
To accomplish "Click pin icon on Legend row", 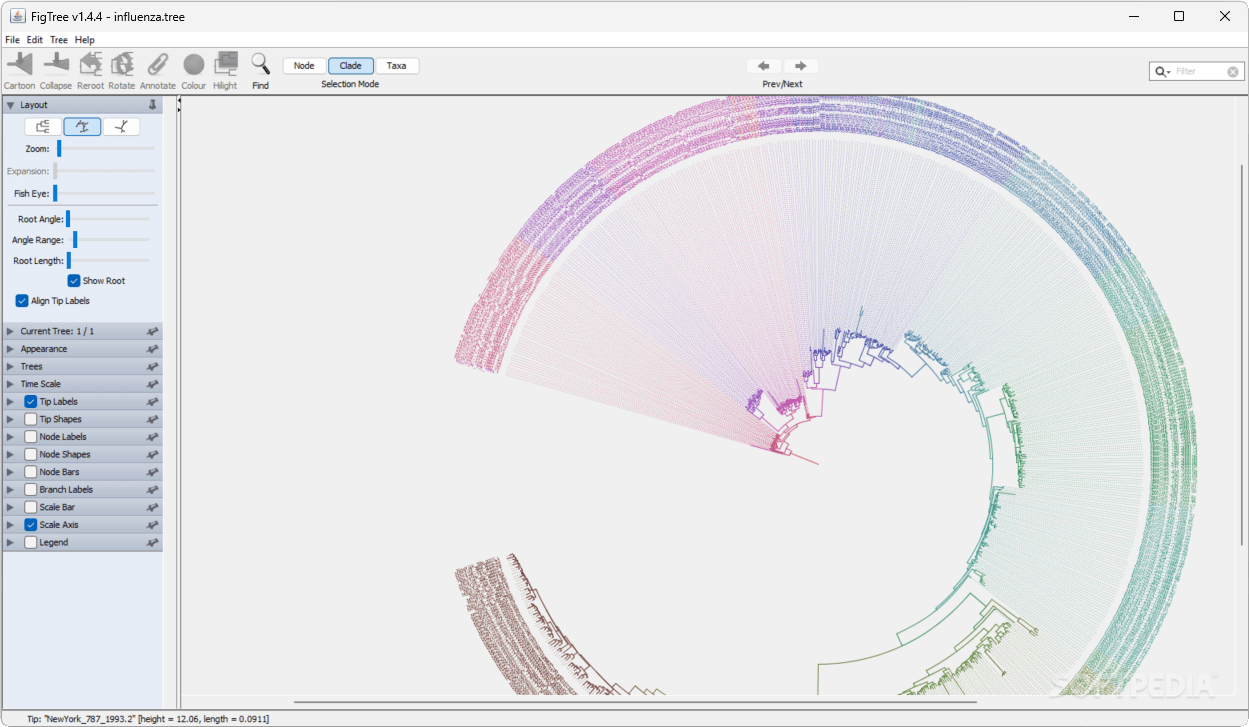I will [153, 542].
